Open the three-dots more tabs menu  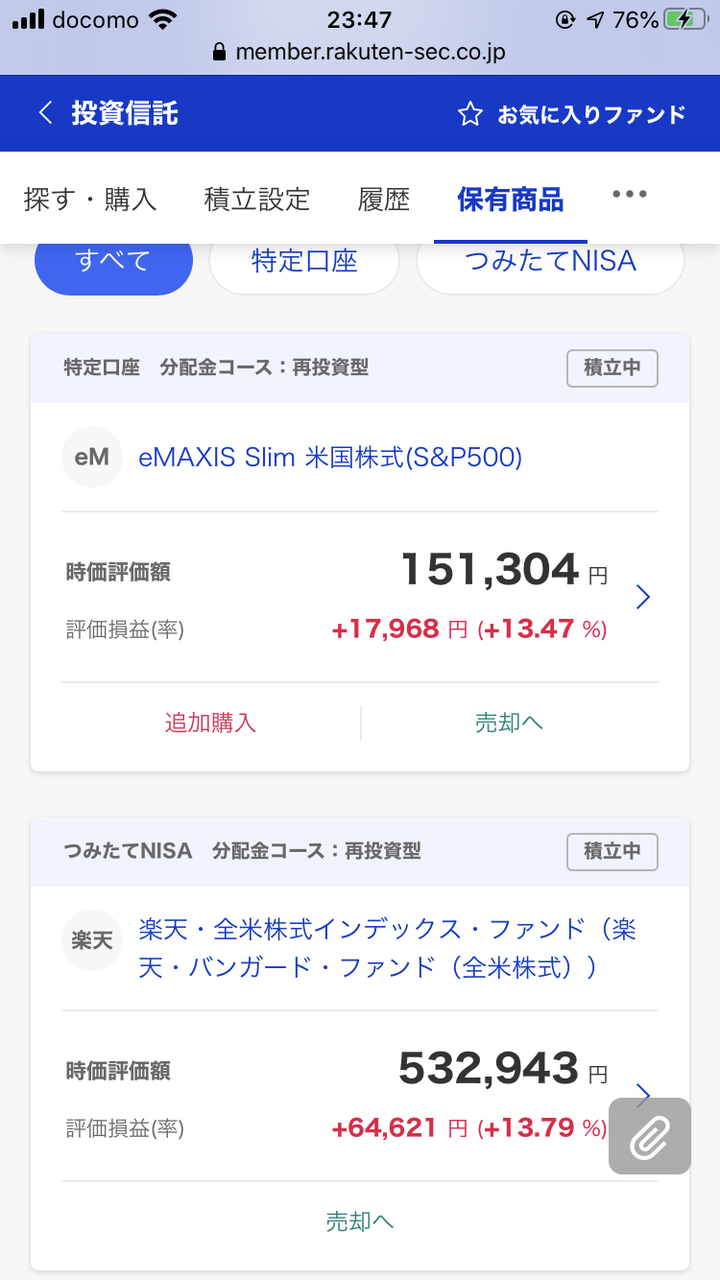(629, 194)
